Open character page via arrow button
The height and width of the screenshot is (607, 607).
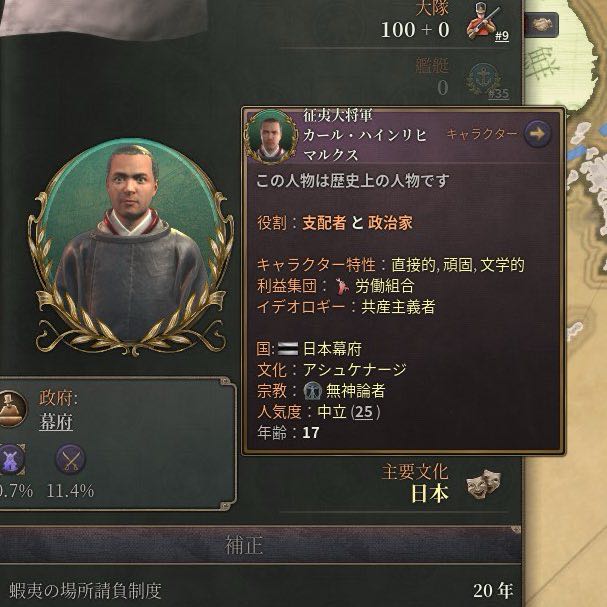(537, 134)
